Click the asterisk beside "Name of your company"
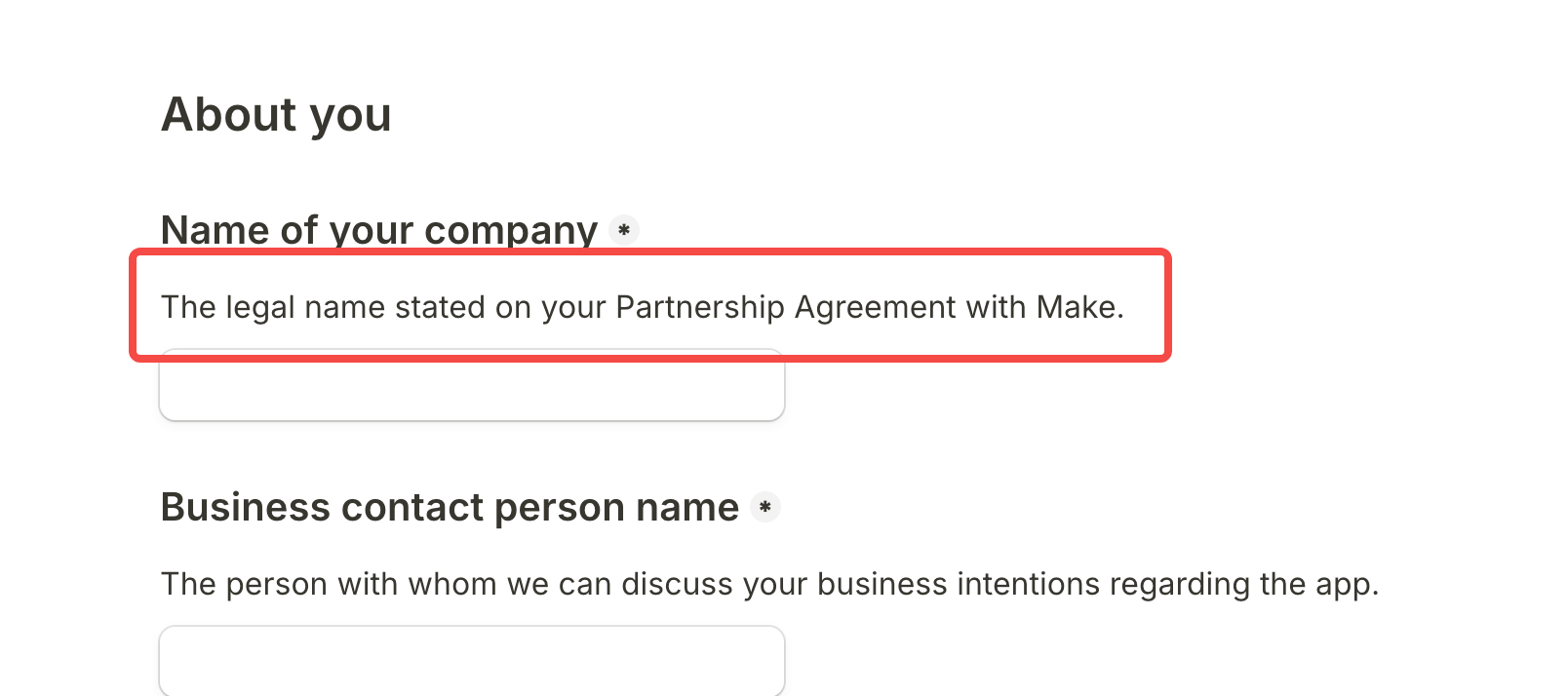1568x696 pixels. coord(624,230)
